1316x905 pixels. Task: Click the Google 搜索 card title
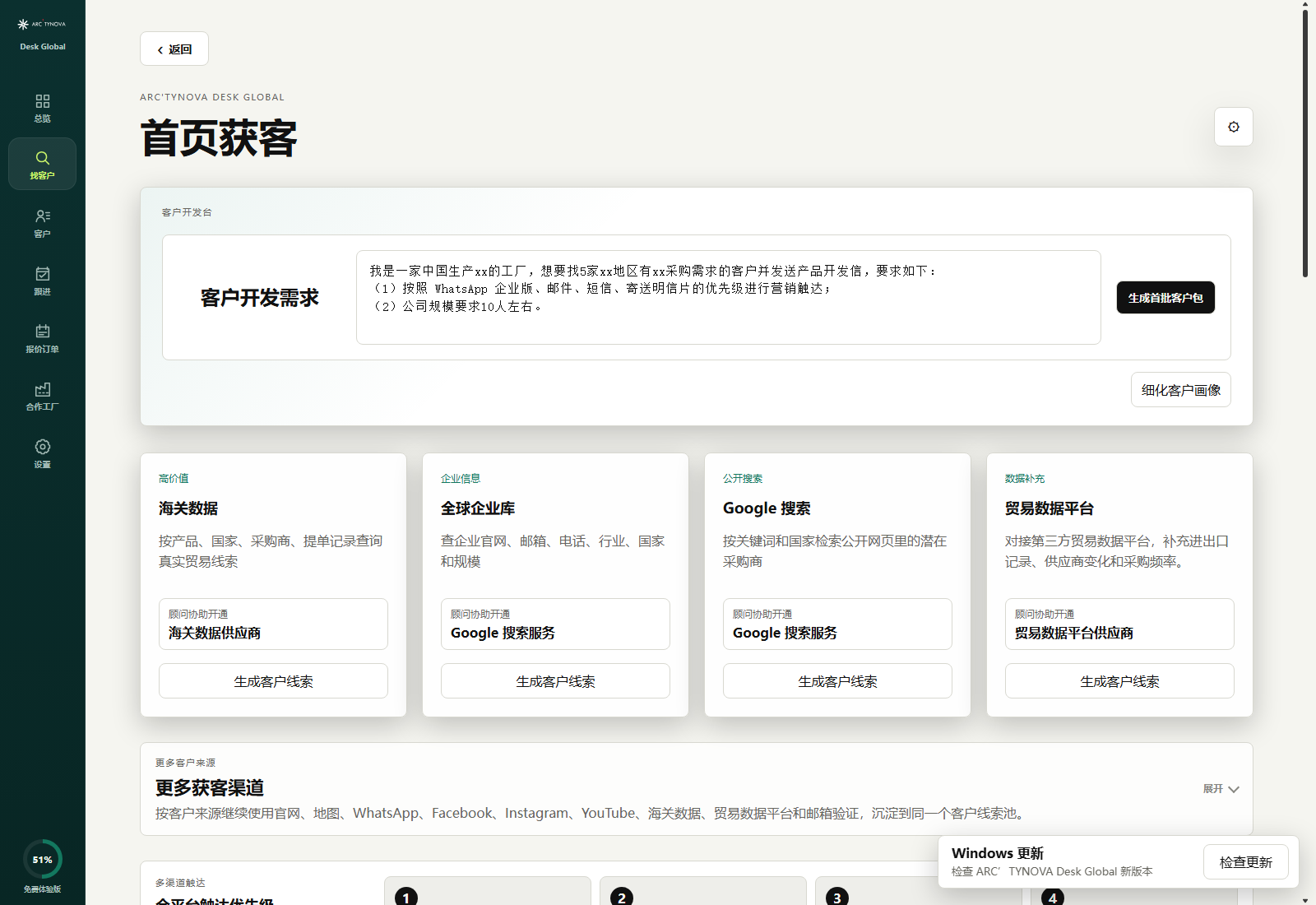coord(767,508)
